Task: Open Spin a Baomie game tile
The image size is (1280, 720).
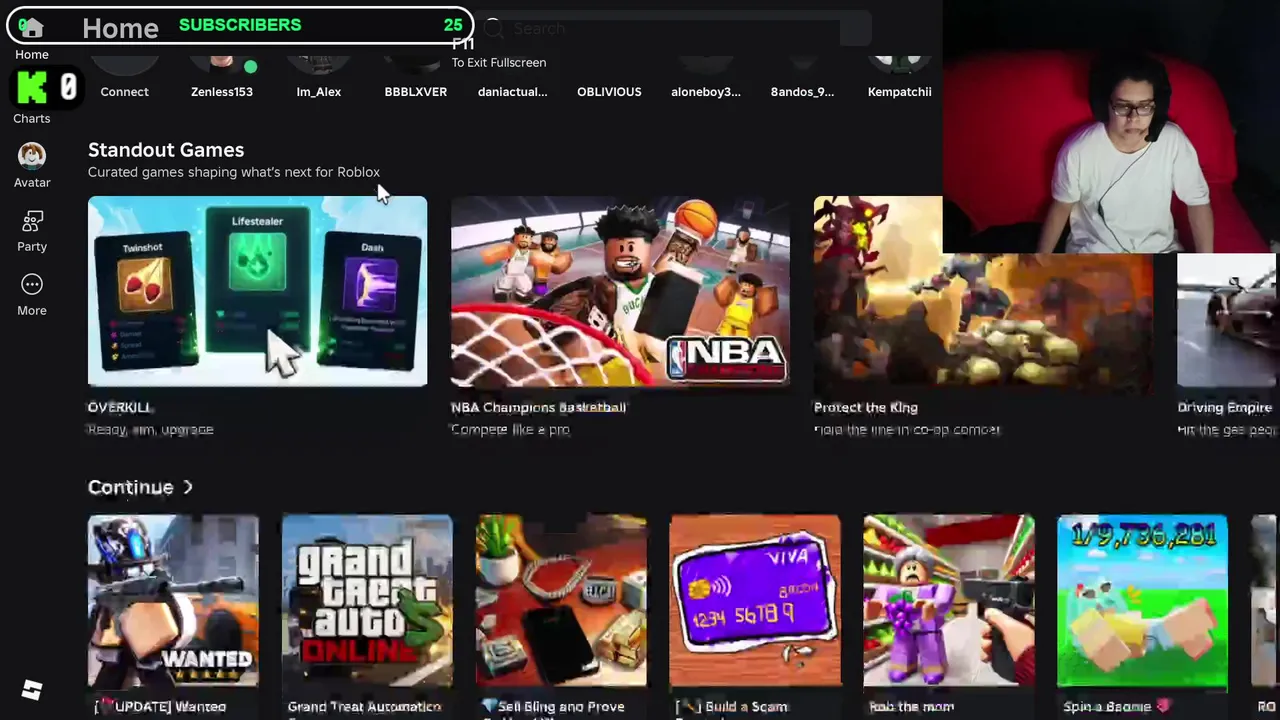Action: pos(1142,601)
